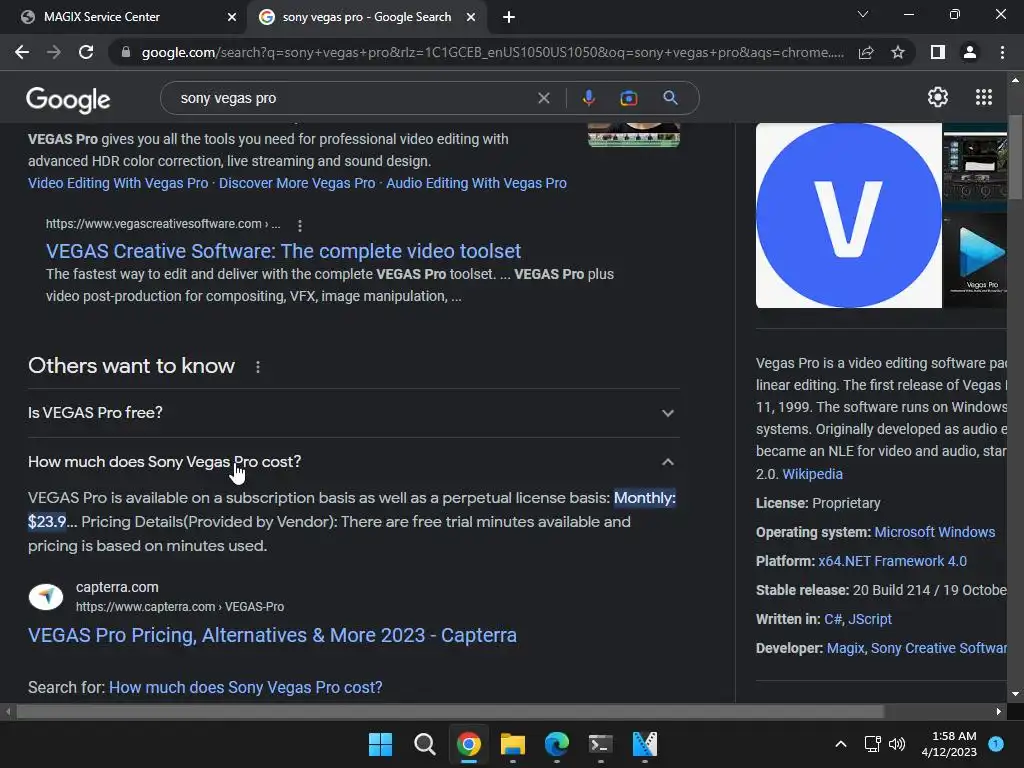Show hidden system tray icons
This screenshot has height=768, width=1024.
841,744
